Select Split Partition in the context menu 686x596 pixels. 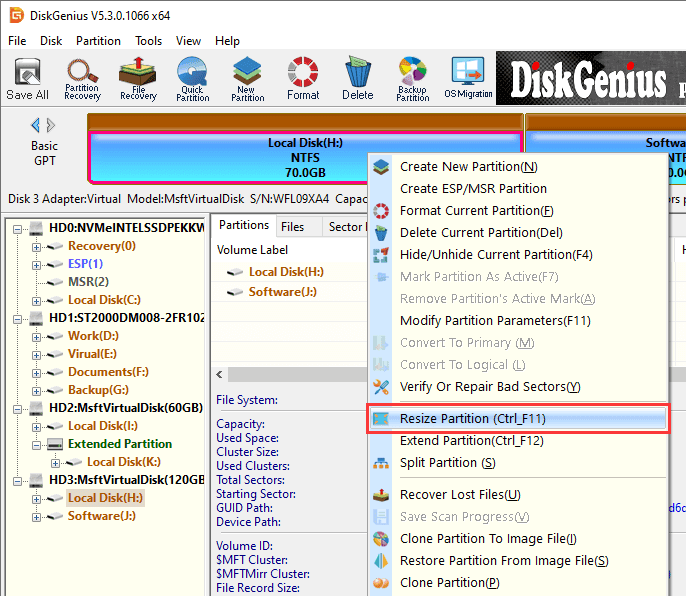(447, 462)
